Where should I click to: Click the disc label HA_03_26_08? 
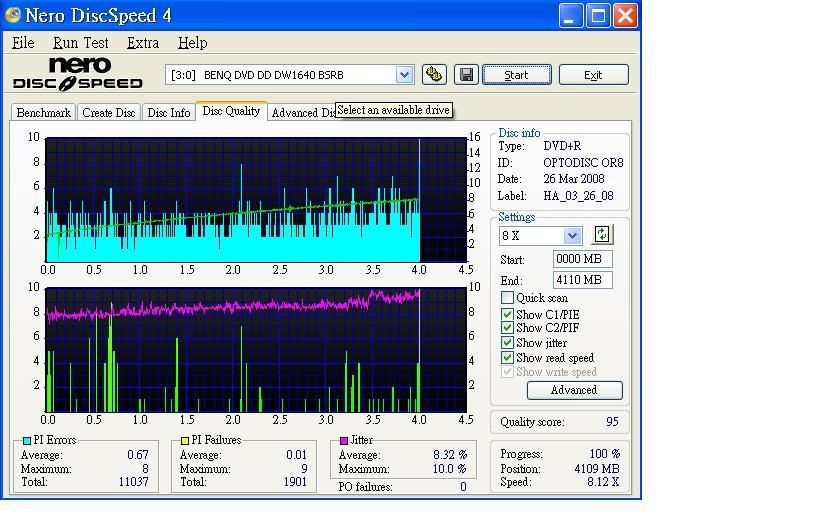pos(579,196)
